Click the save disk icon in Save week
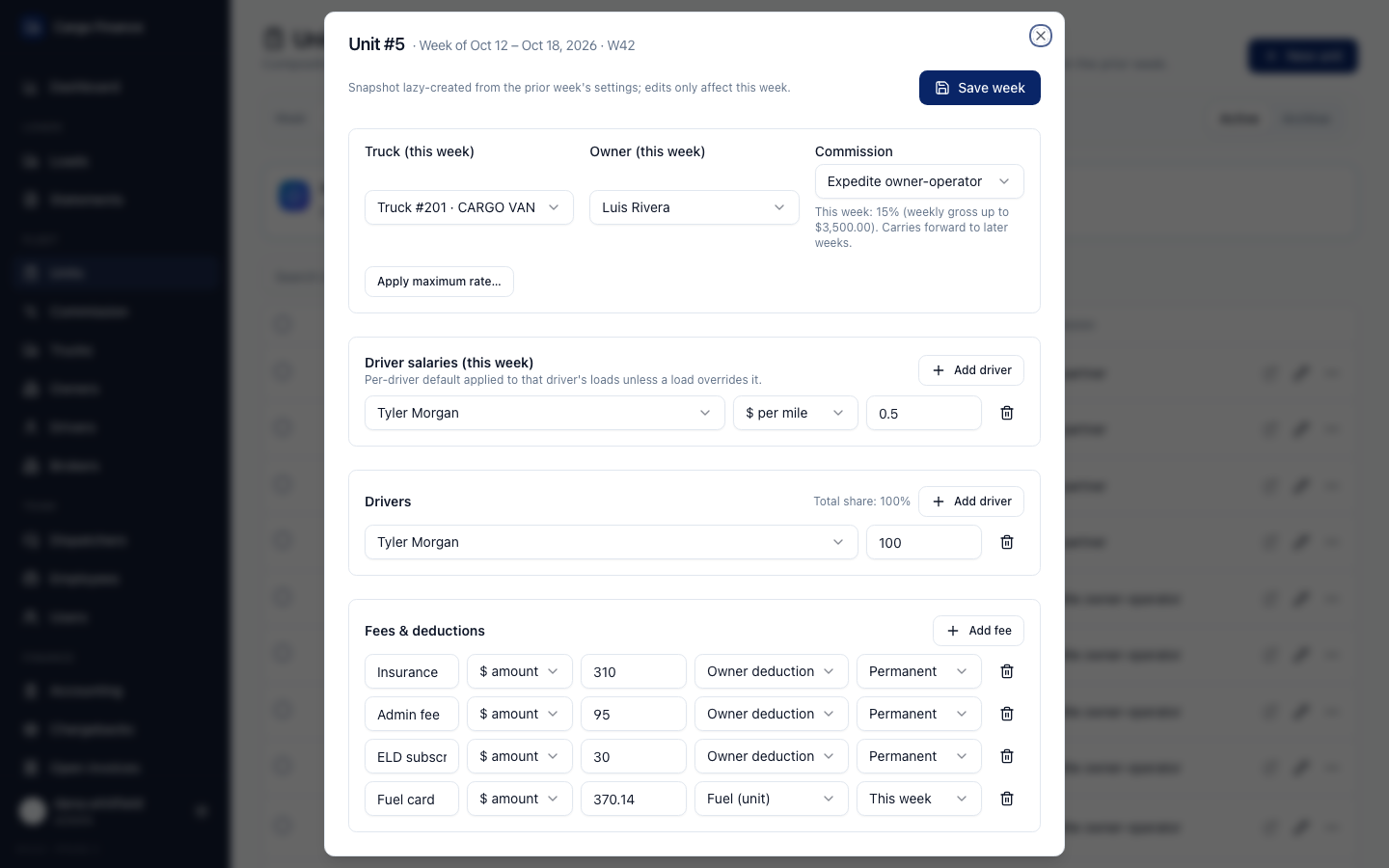Image resolution: width=1389 pixels, height=868 pixels. (942, 88)
